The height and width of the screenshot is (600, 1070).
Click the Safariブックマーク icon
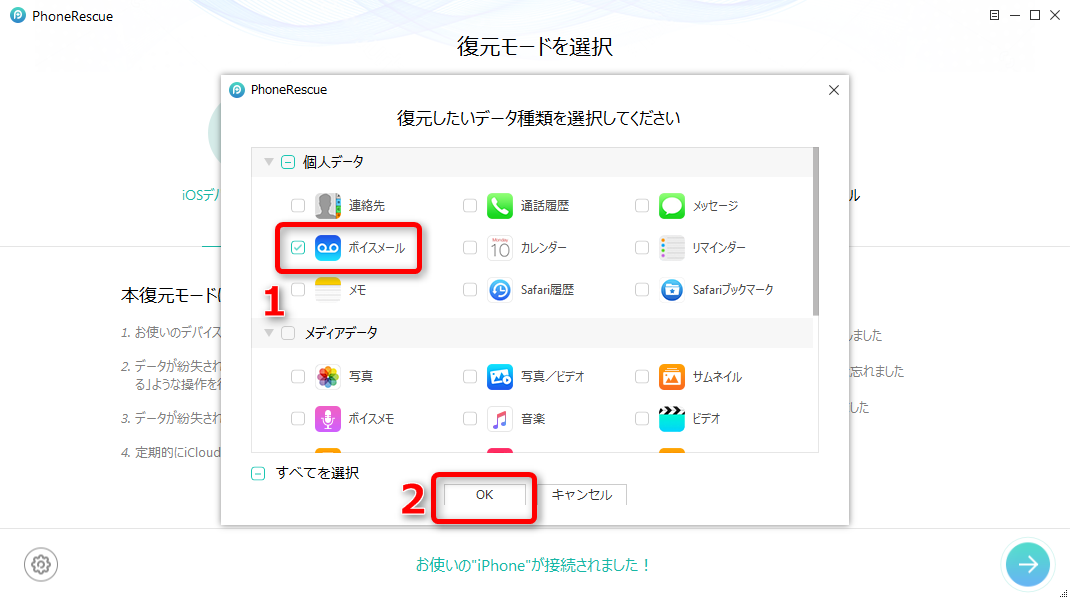tap(671, 290)
